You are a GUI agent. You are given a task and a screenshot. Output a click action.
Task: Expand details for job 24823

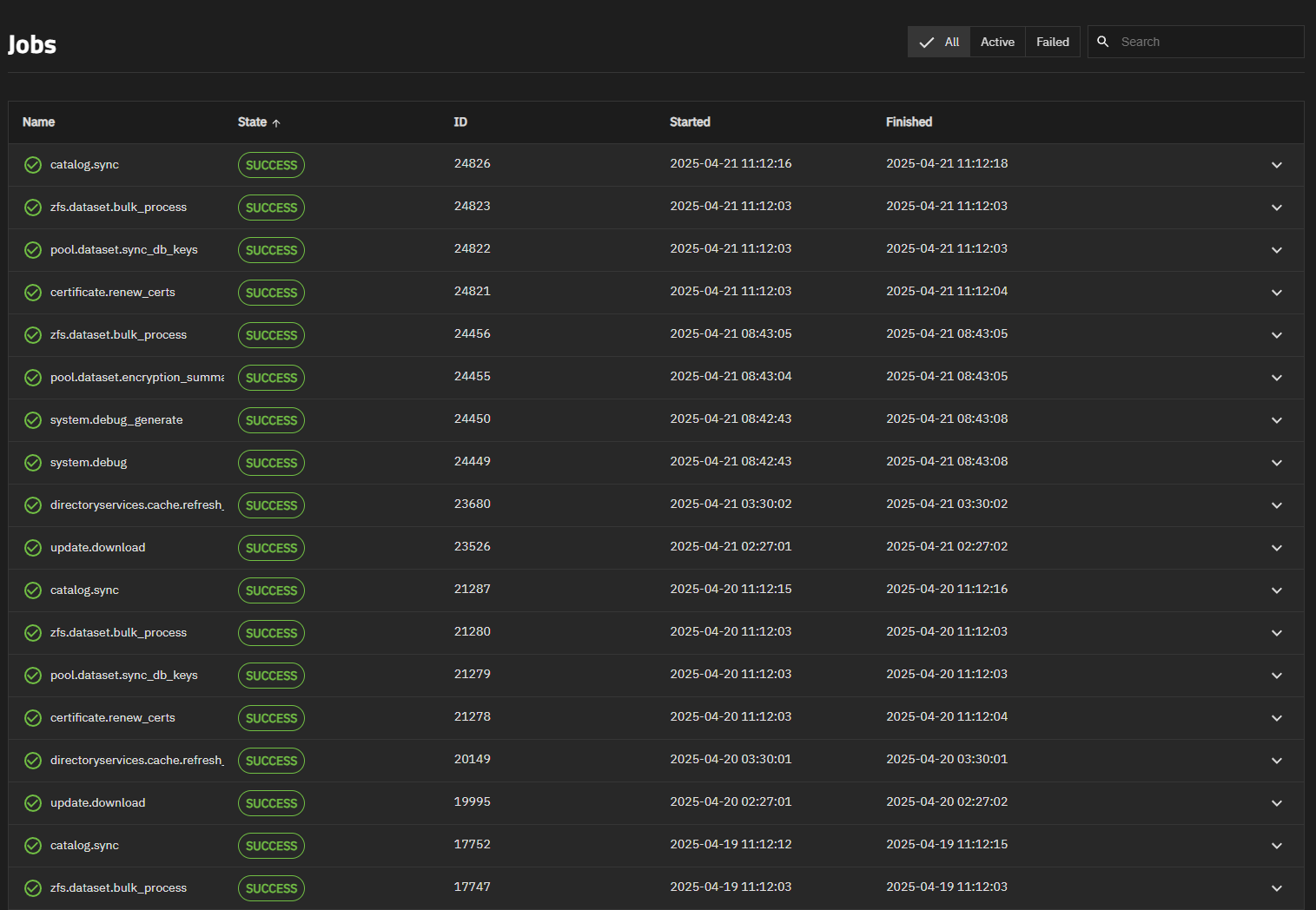point(1277,208)
